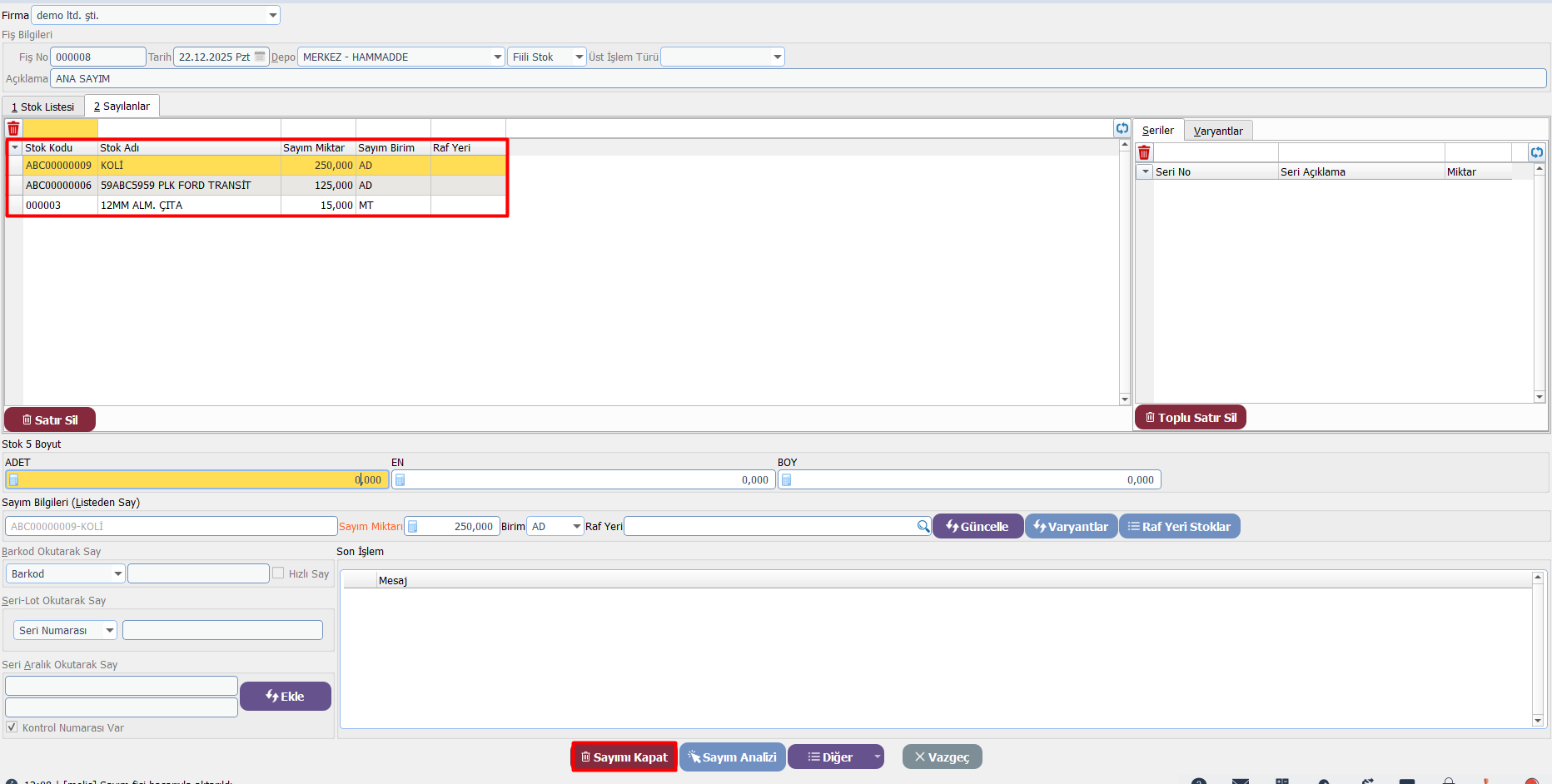Open the Birim AD dropdown
Screen dimensions: 1552x784
[x=576, y=526]
